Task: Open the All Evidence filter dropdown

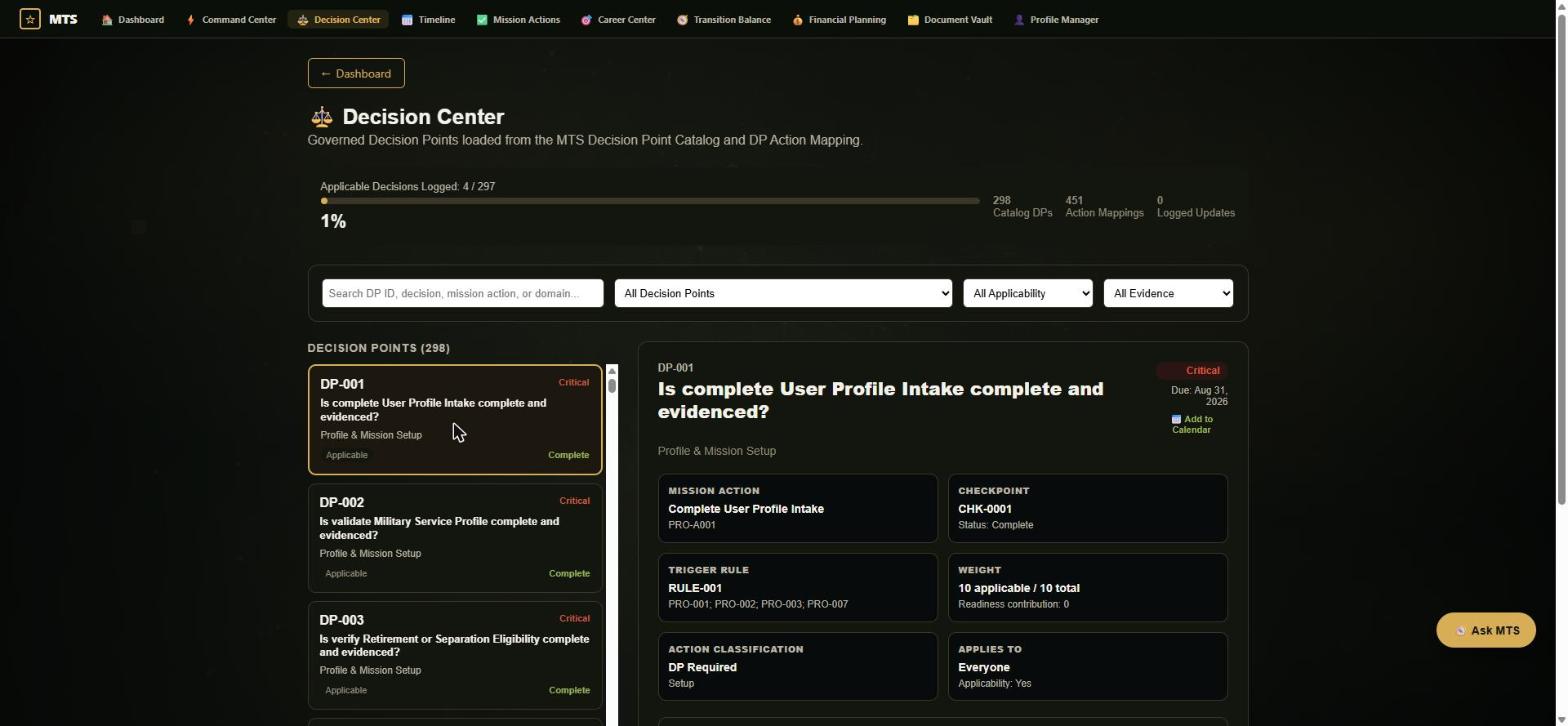Action: pos(1168,293)
